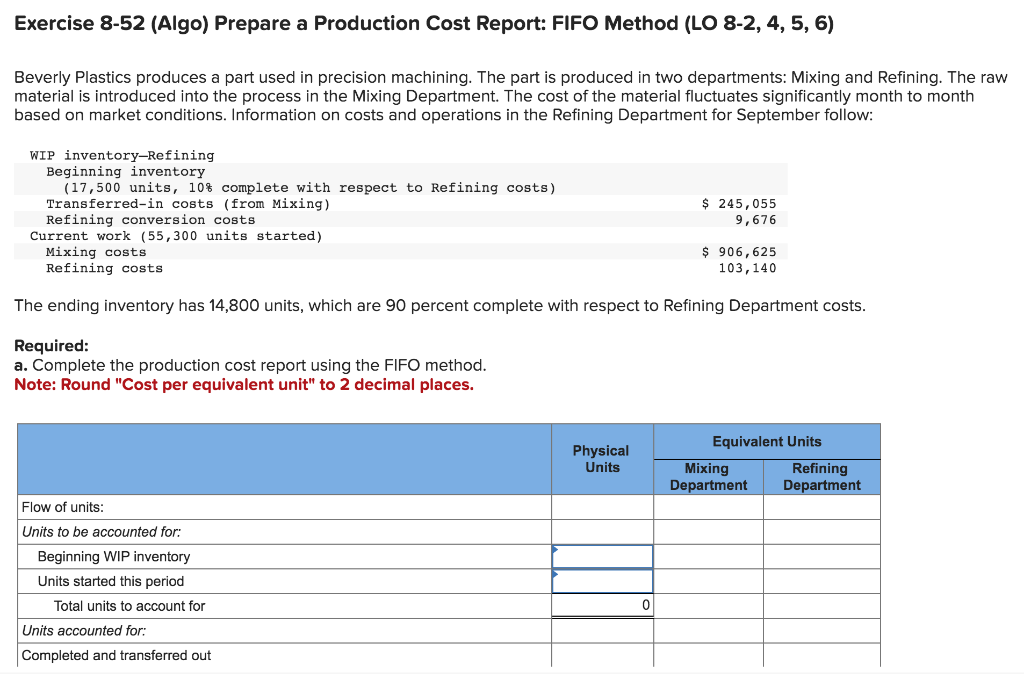Viewport: 1024px width, 679px height.
Task: Click the Refining equivalent units cell for Units started
Action: click(x=821, y=581)
